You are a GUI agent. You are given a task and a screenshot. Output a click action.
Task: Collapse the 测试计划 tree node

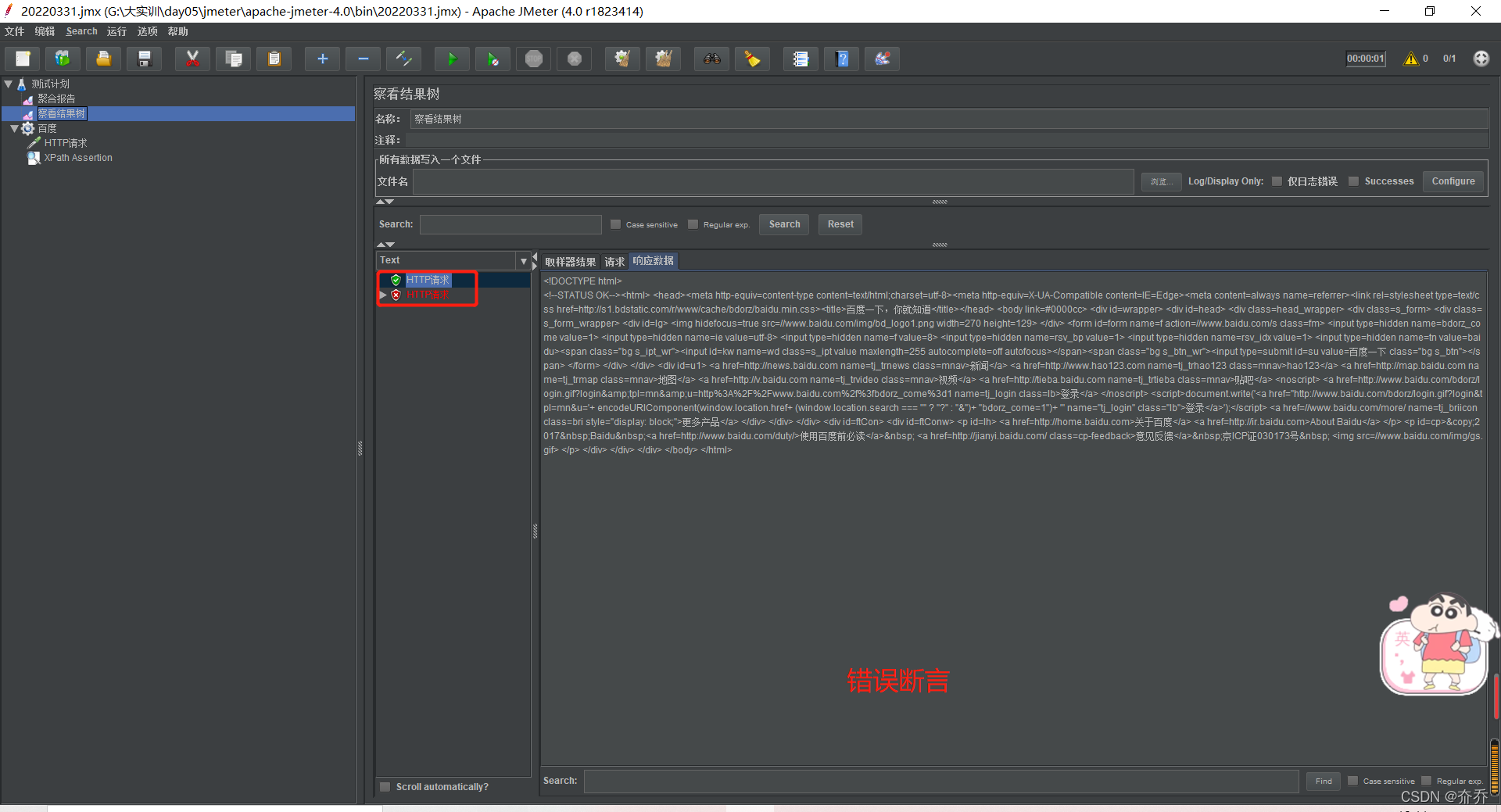click(9, 84)
